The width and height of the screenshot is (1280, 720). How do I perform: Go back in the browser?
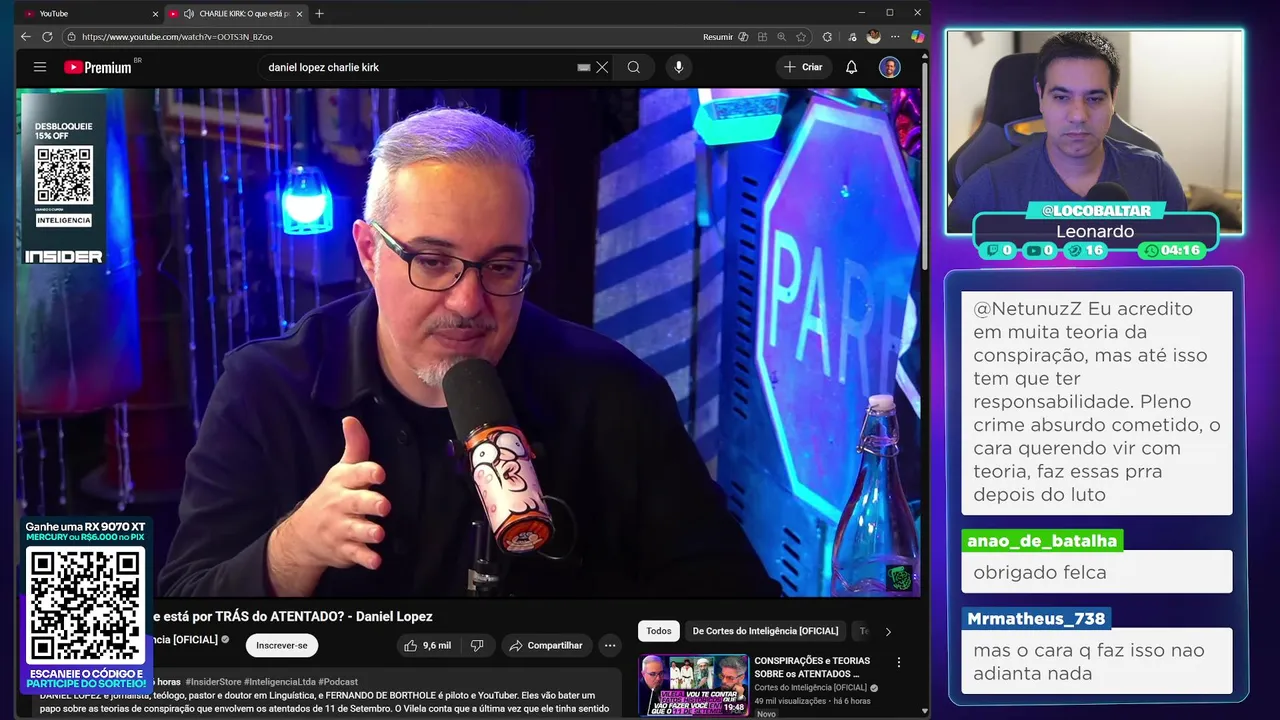tap(26, 37)
